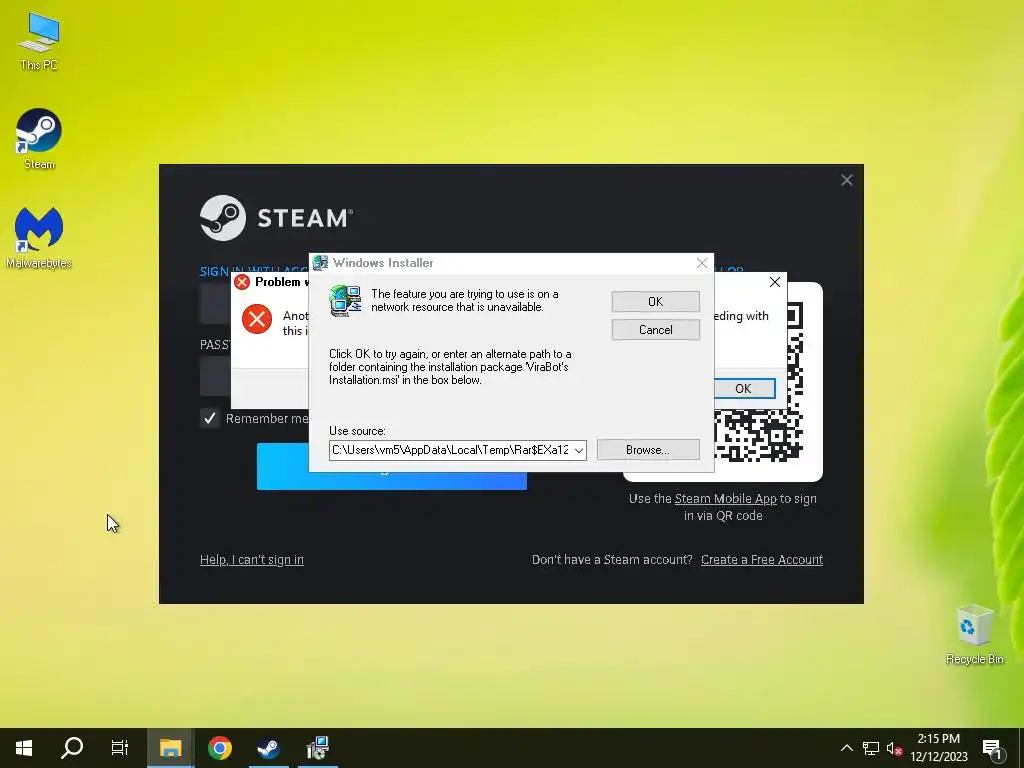Close the Windows Installer dialog

point(702,263)
